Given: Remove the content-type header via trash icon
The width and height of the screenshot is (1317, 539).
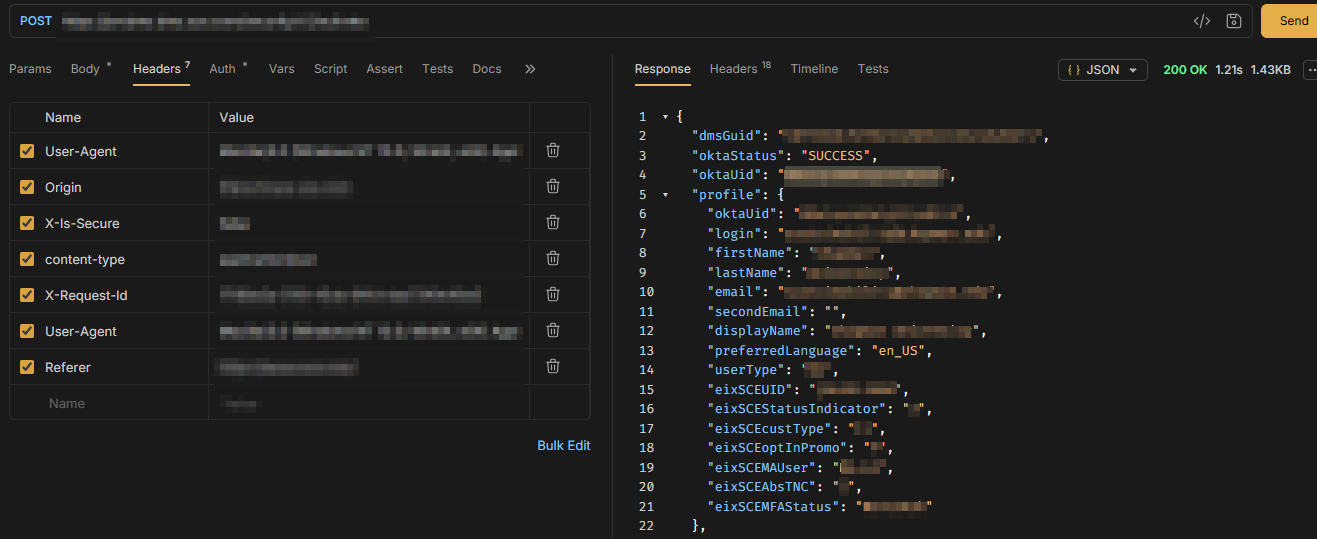Looking at the screenshot, I should coord(552,258).
